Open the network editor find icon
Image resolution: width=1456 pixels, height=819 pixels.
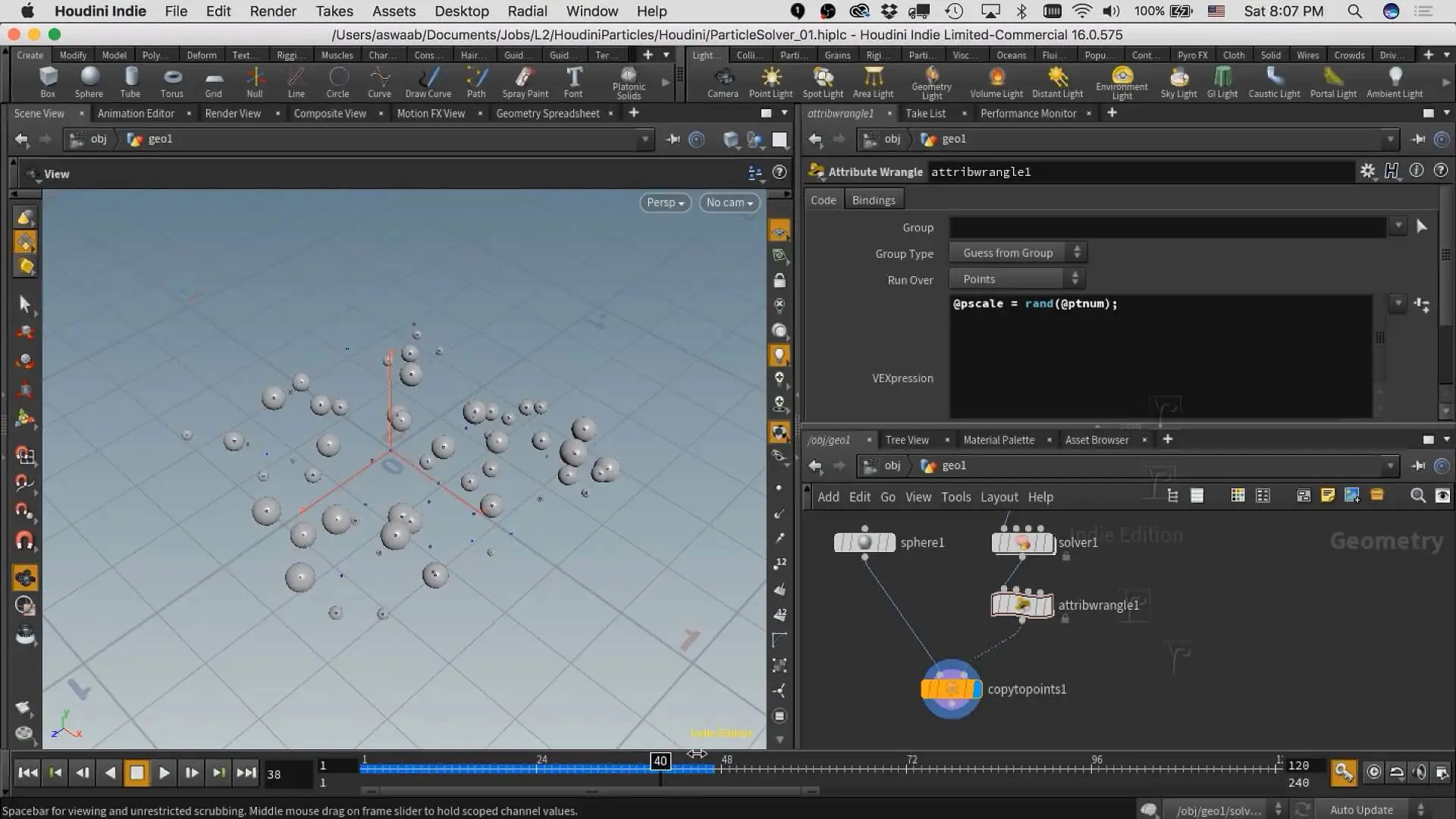click(x=1417, y=496)
